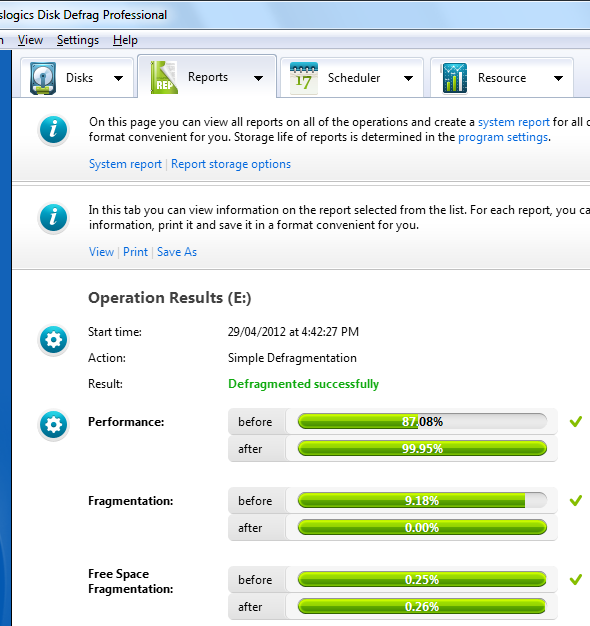
Task: Click the View report link
Action: 101,252
